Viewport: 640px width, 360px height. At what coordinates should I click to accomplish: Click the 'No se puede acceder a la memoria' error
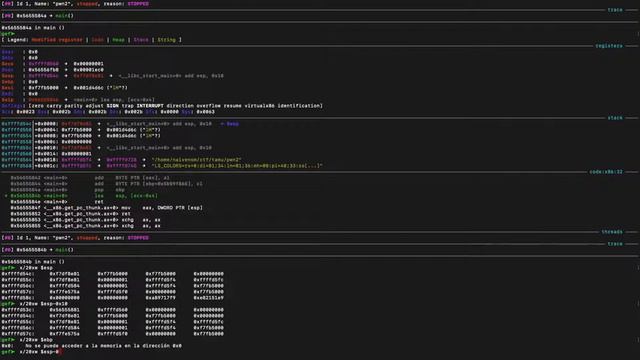click(103, 346)
